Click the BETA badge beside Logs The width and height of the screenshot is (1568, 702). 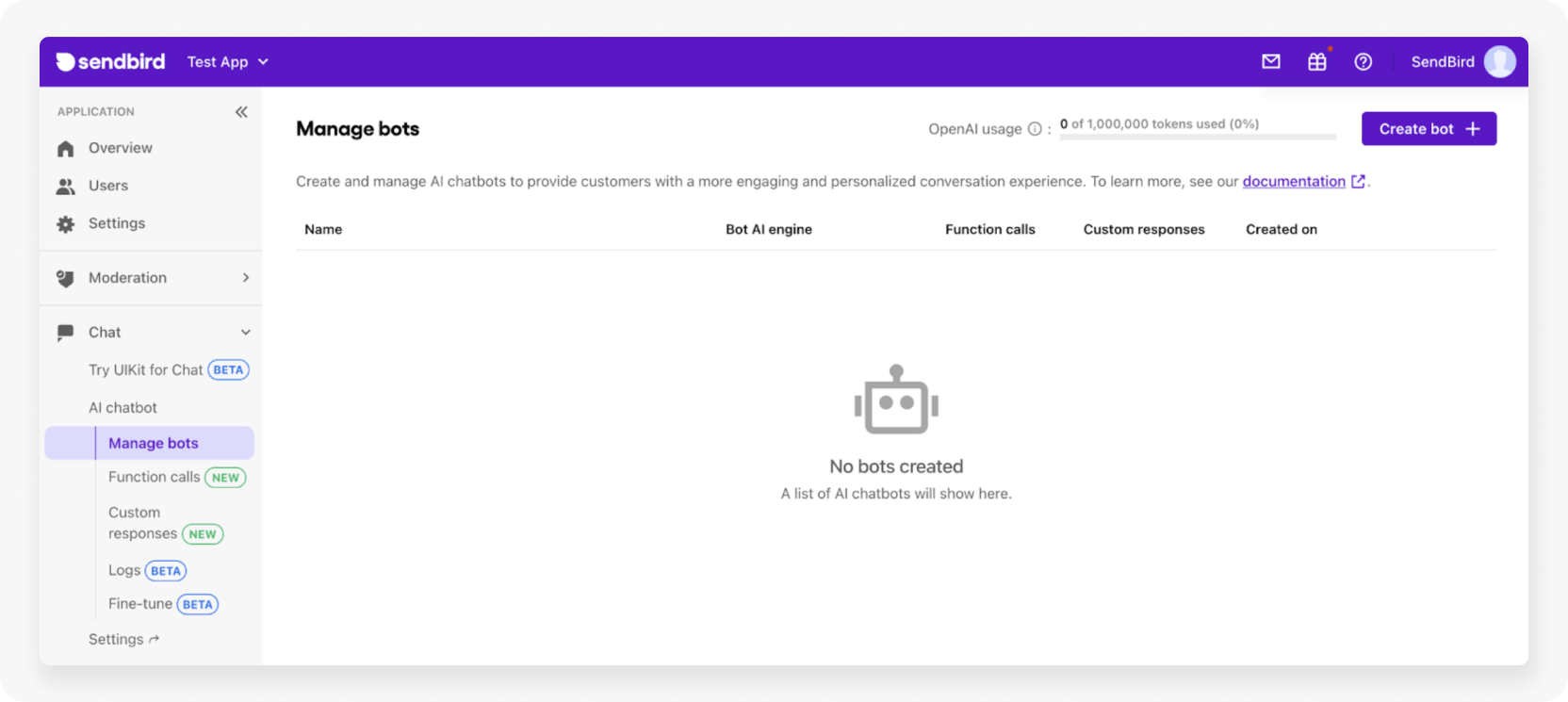click(166, 571)
